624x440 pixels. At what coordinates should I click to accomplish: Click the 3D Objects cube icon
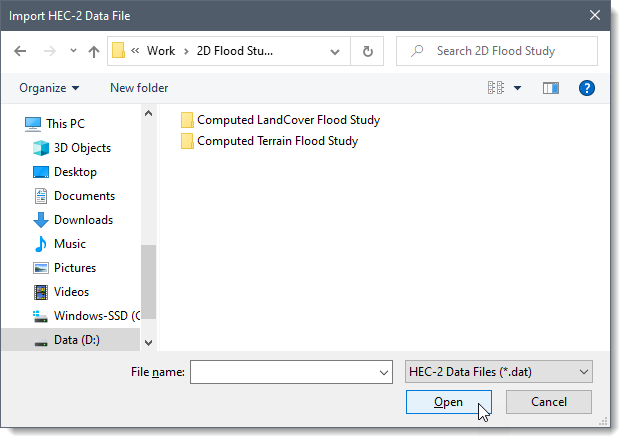click(x=41, y=148)
